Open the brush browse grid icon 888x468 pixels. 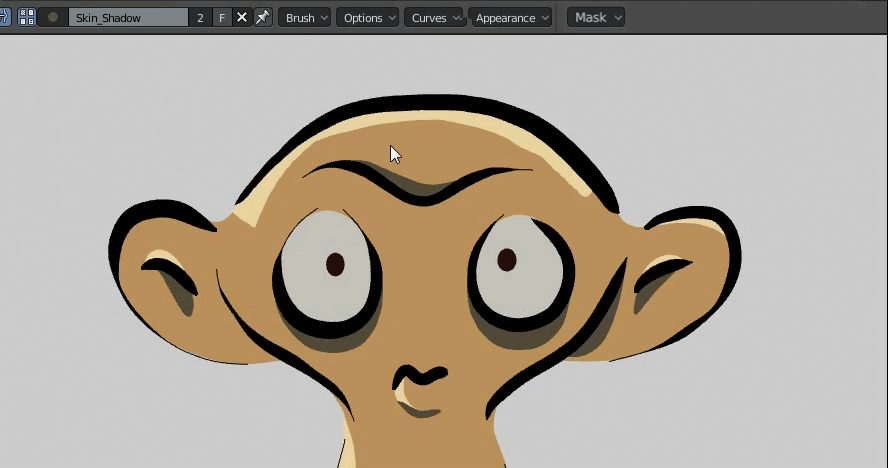(27, 18)
